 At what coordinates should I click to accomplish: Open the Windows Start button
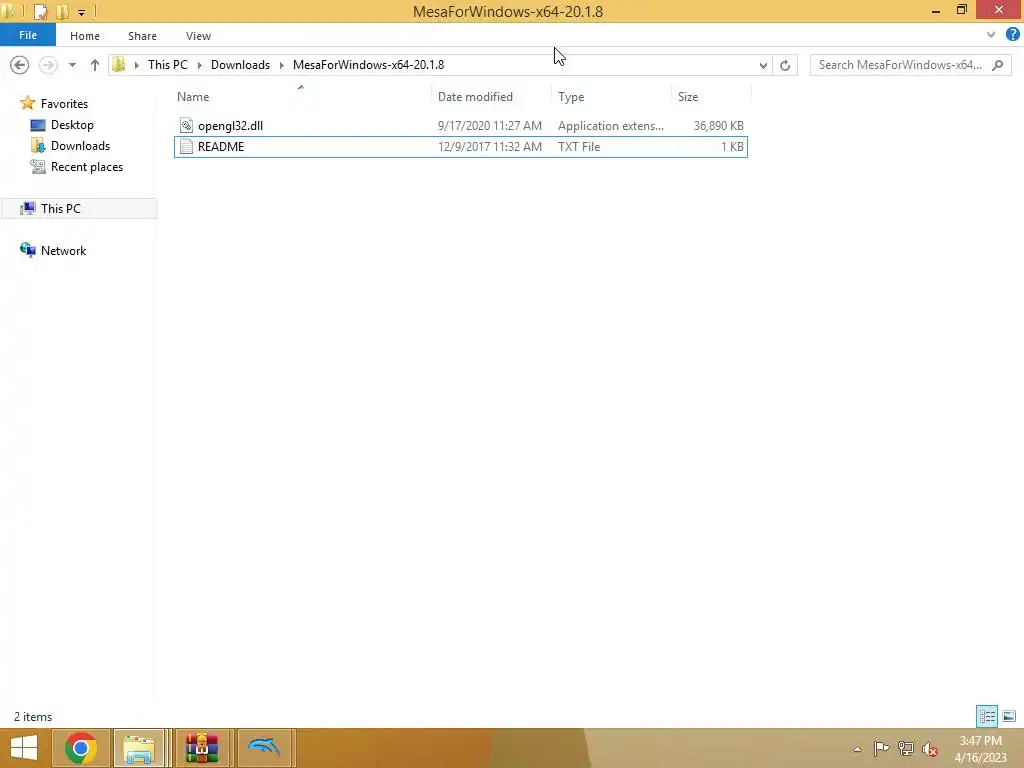[x=24, y=748]
